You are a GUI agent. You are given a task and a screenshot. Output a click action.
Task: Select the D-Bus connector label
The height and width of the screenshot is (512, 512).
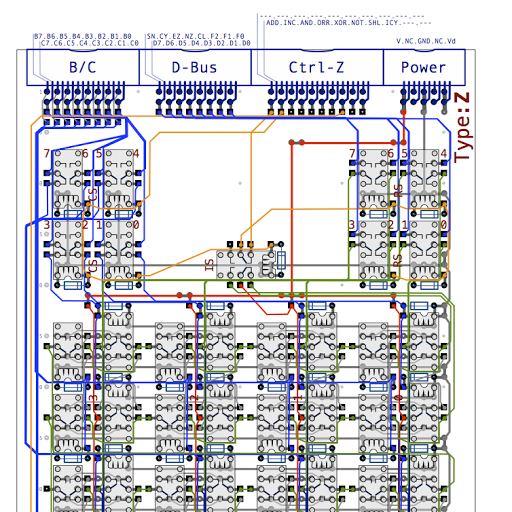click(194, 68)
